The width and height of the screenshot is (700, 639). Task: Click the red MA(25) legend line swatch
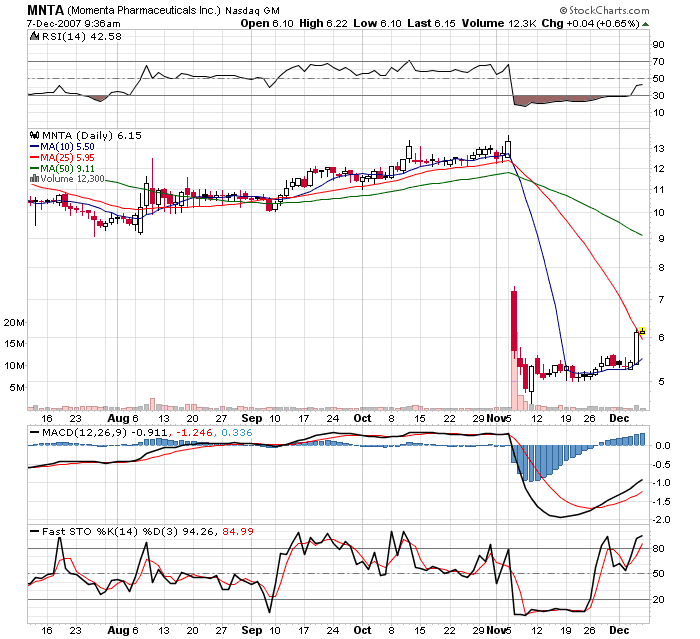tap(34, 158)
